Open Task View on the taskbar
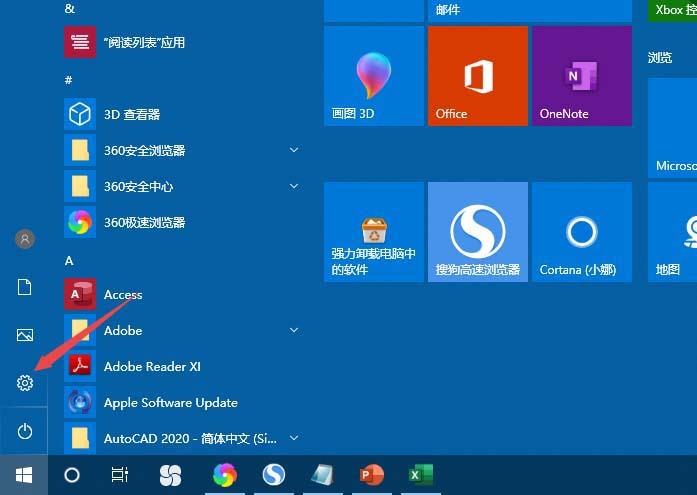This screenshot has width=697, height=495. (120, 475)
